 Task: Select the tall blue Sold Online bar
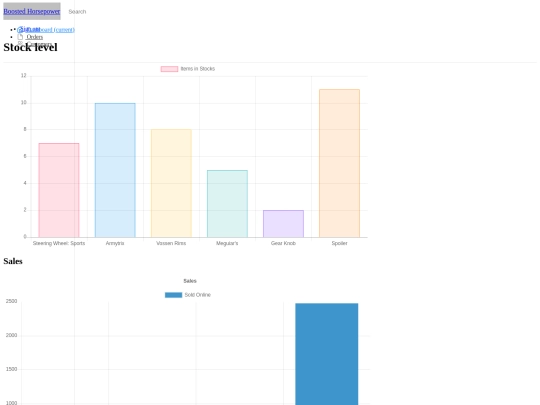327,354
